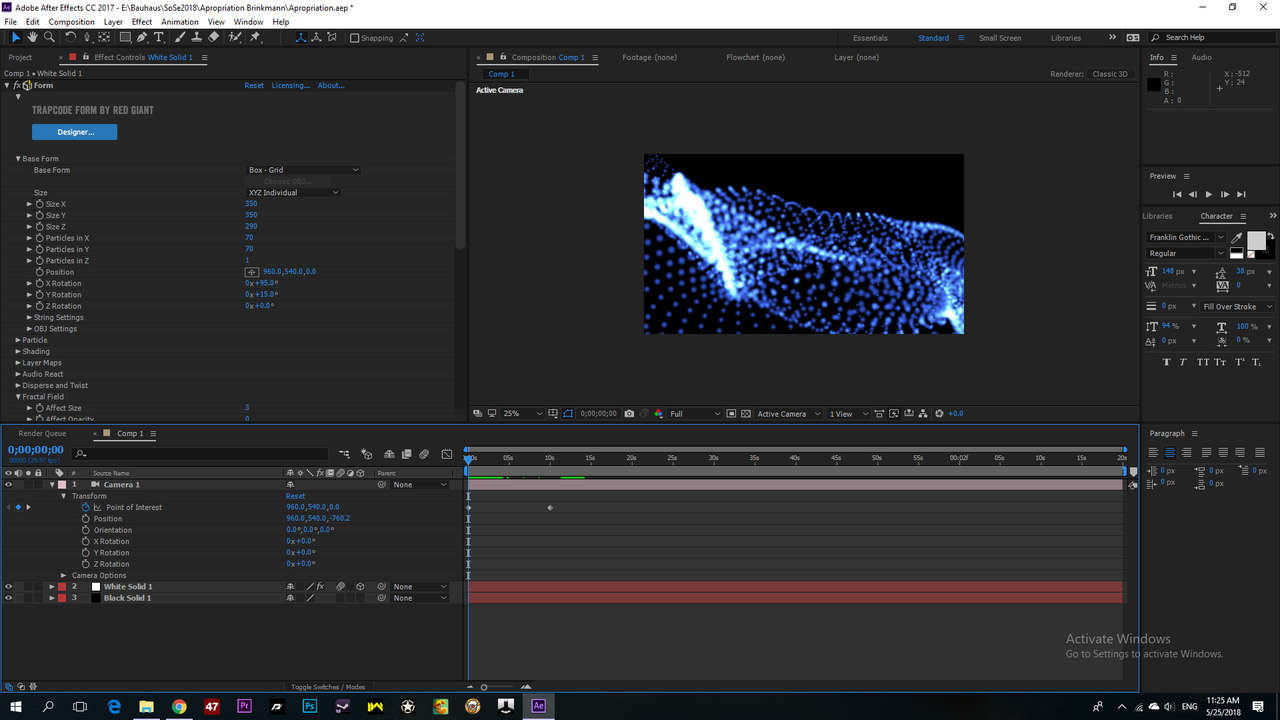Viewport: 1280px width, 720px height.
Task: Click the snapshot camera icon in viewer
Action: (x=629, y=413)
